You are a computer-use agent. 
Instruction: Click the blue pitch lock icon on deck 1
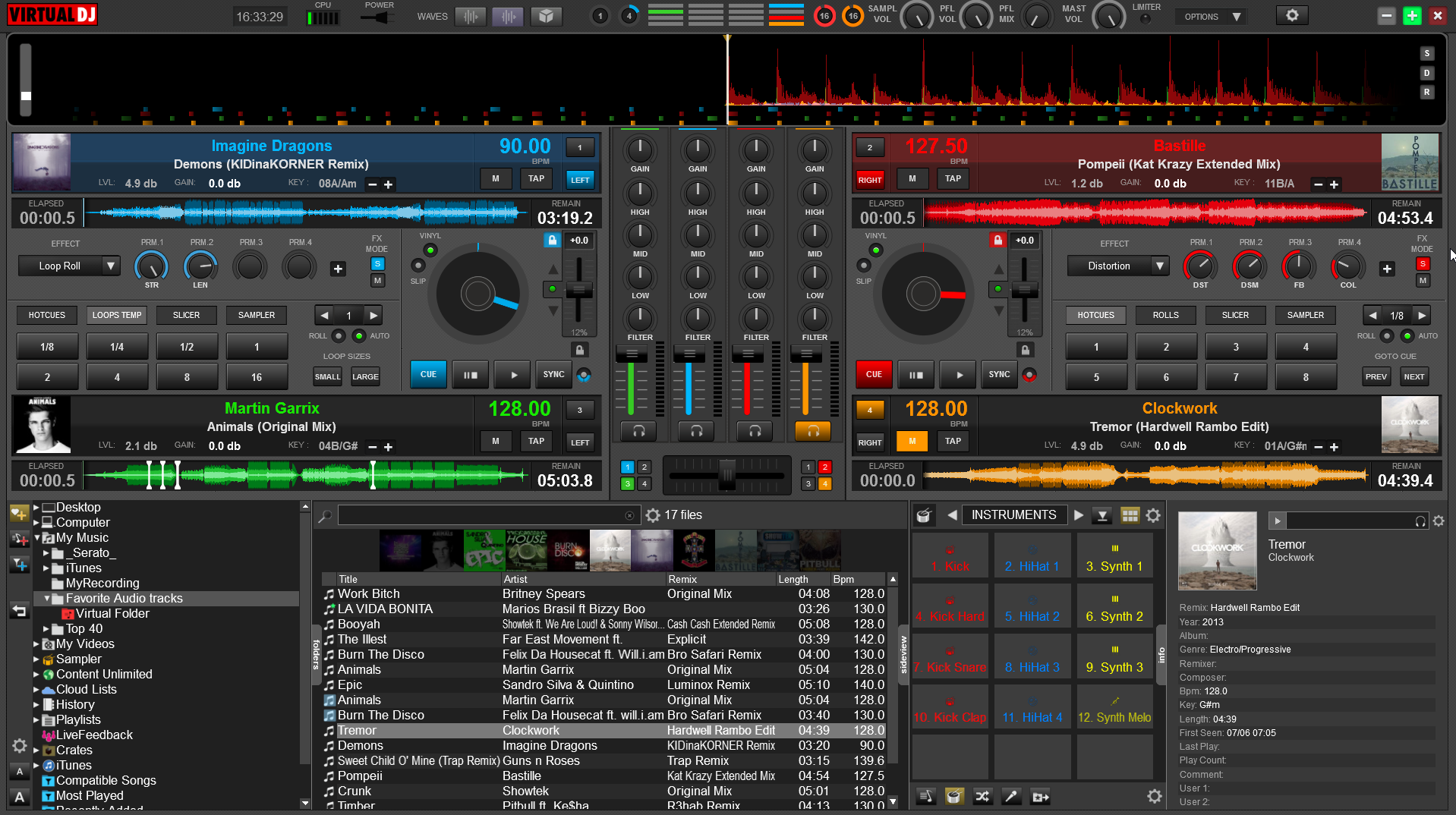(552, 240)
